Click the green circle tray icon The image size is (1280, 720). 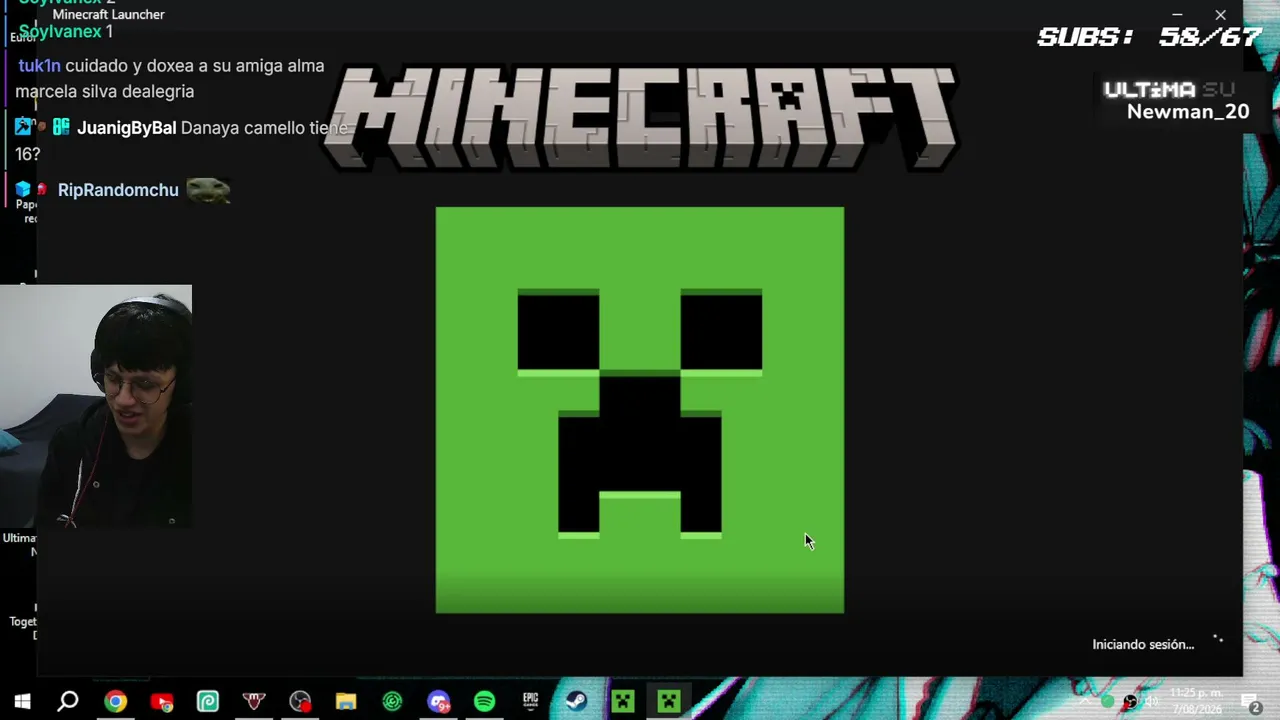(x=1107, y=701)
